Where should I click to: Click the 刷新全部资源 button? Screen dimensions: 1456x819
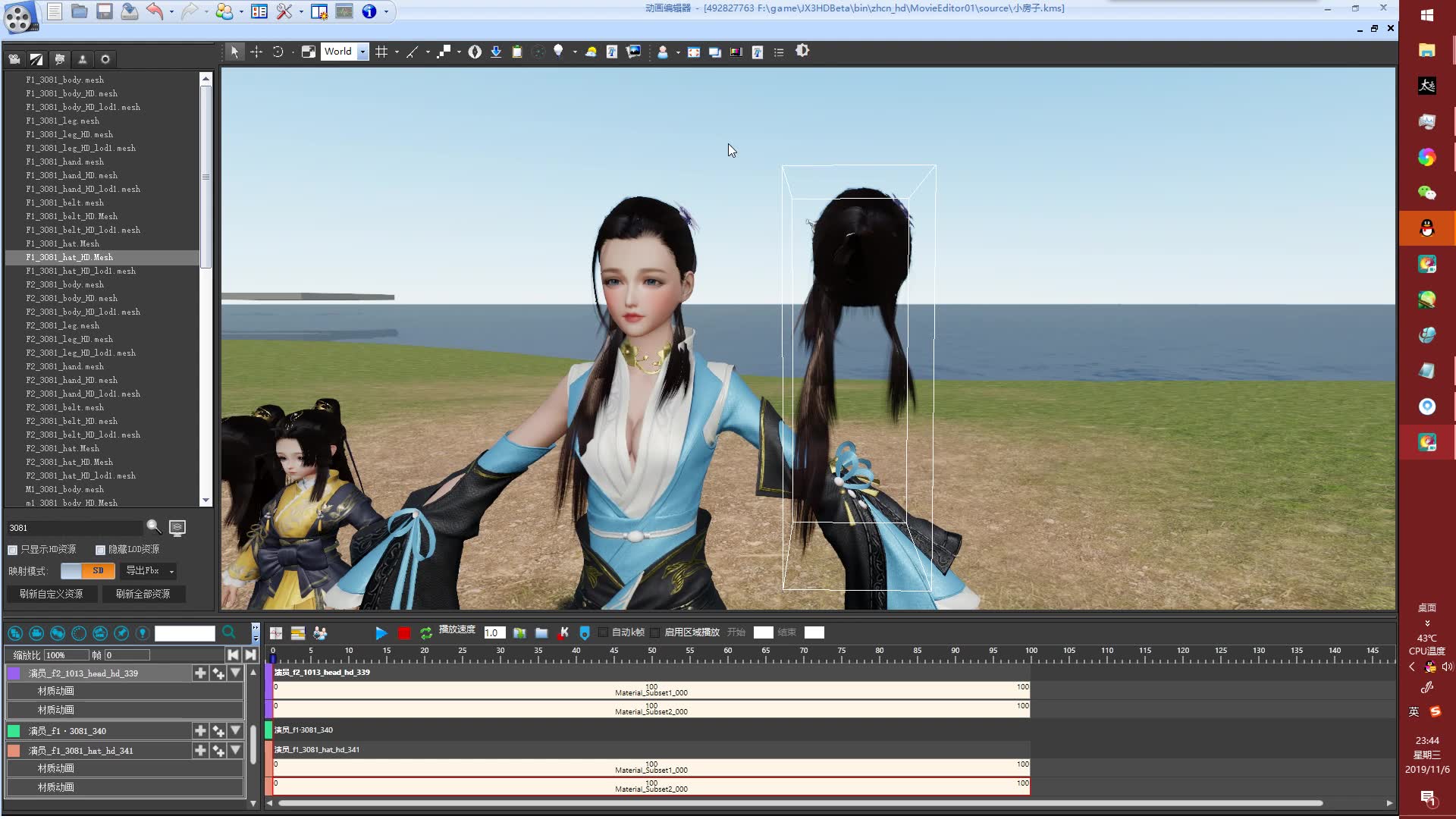[x=143, y=594]
